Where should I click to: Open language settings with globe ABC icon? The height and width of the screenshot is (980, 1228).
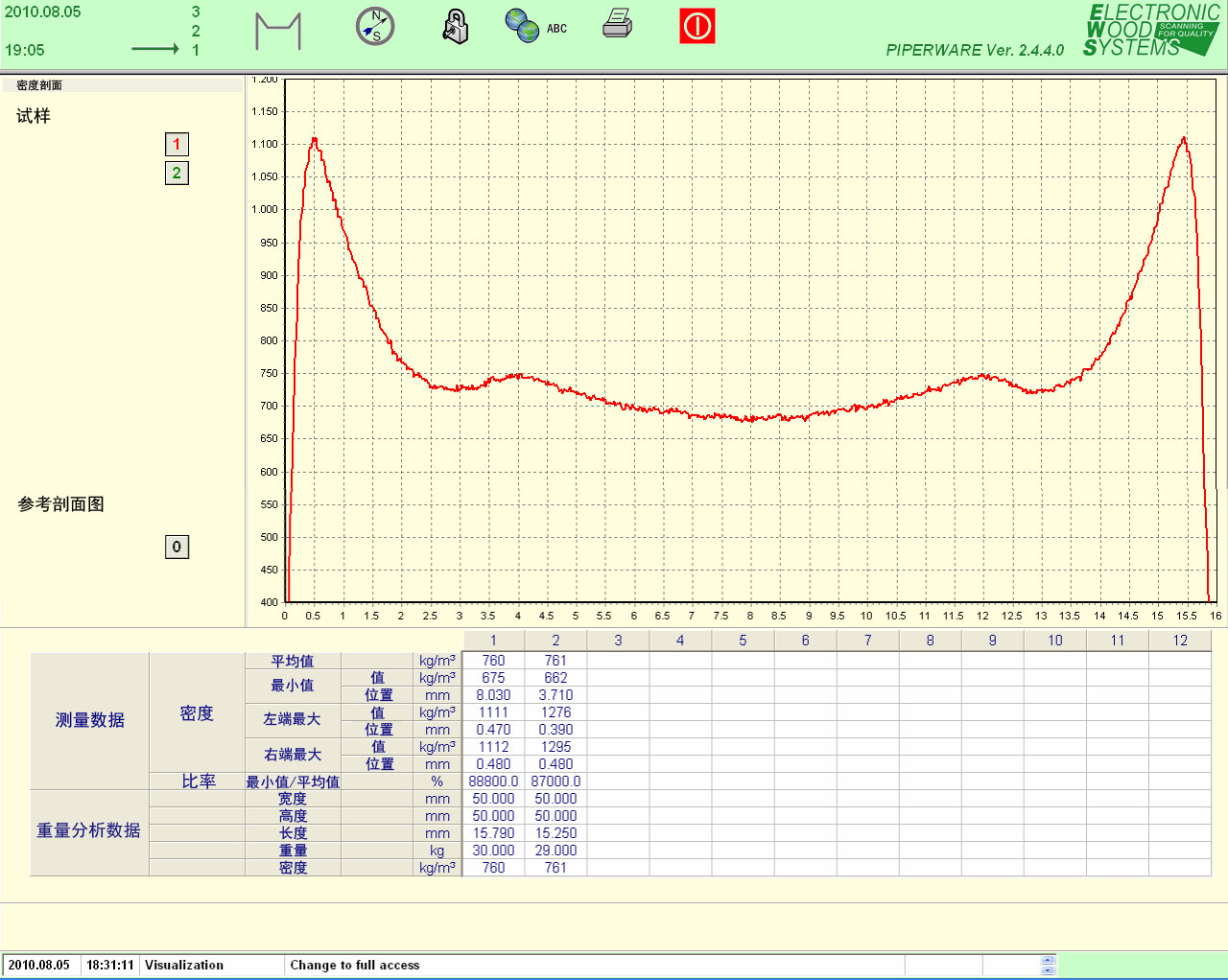pos(535,27)
